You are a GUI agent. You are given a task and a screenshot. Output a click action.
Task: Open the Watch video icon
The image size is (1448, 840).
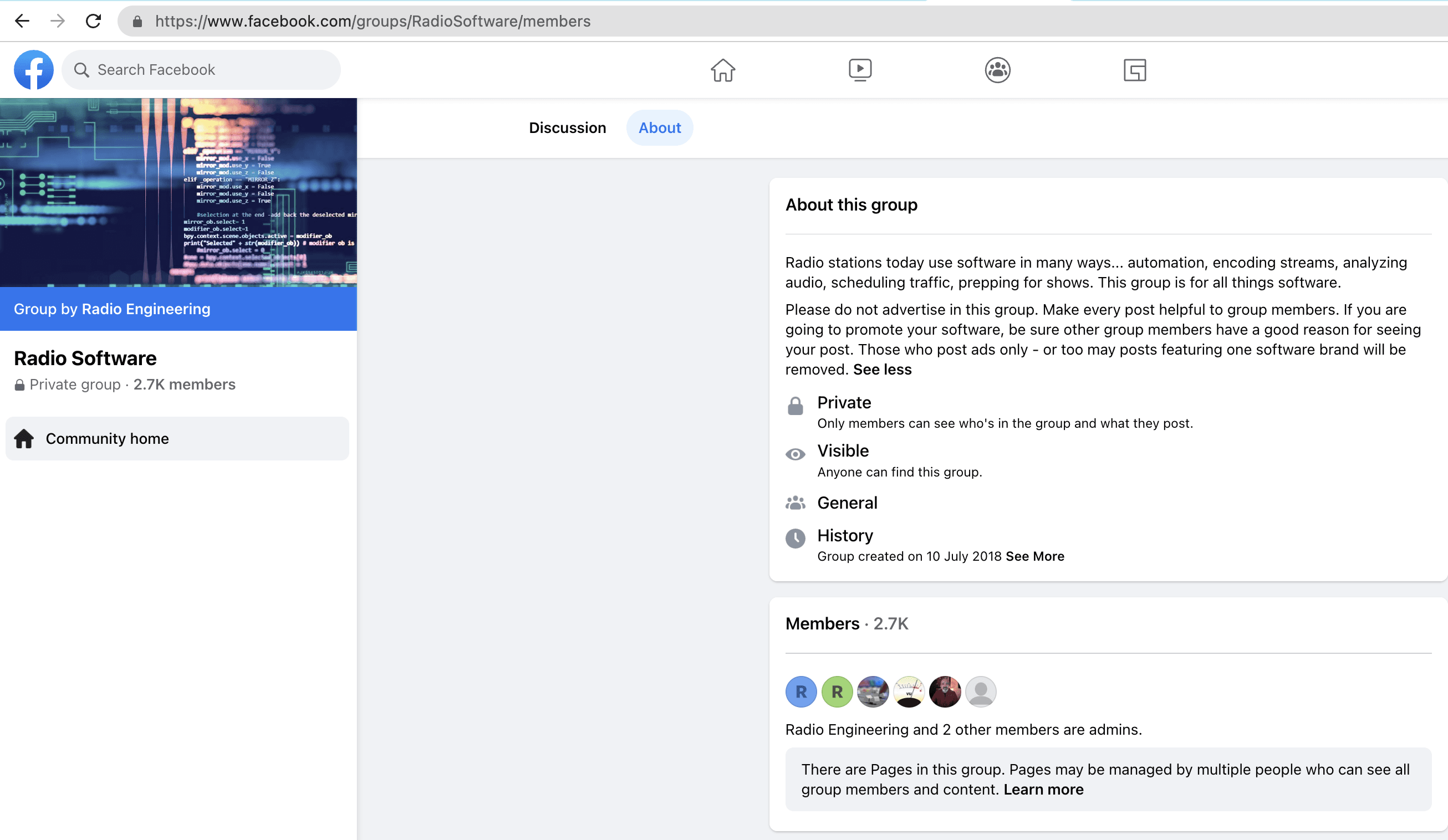[x=860, y=70]
